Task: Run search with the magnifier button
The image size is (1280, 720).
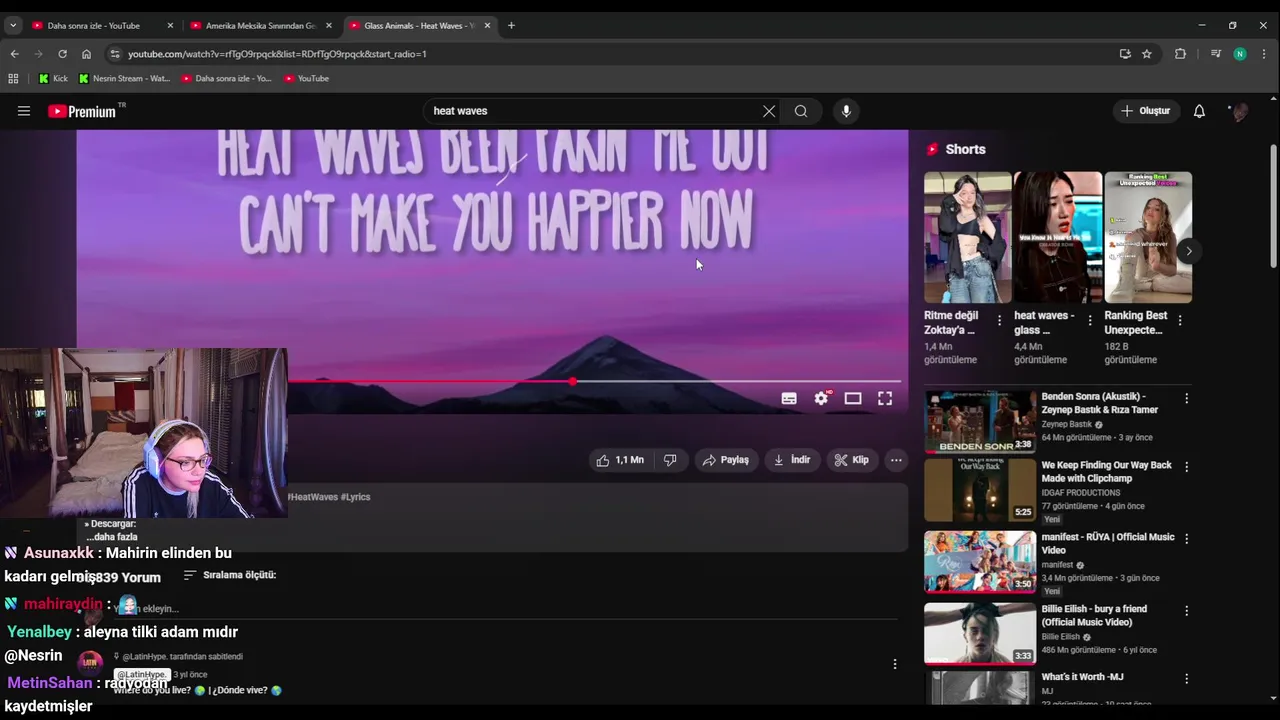Action: click(801, 111)
